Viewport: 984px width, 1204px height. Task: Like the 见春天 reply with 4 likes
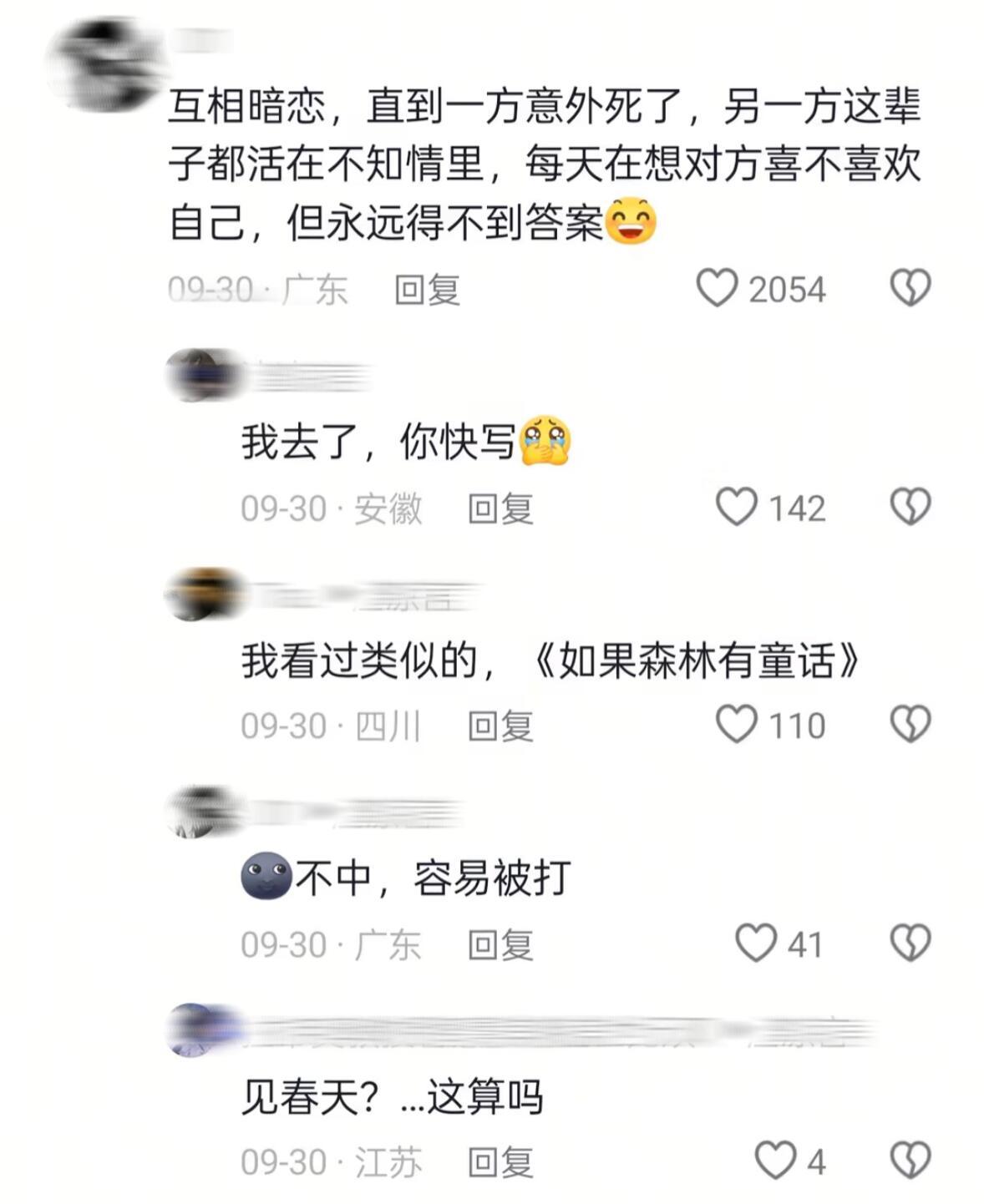[x=774, y=1161]
